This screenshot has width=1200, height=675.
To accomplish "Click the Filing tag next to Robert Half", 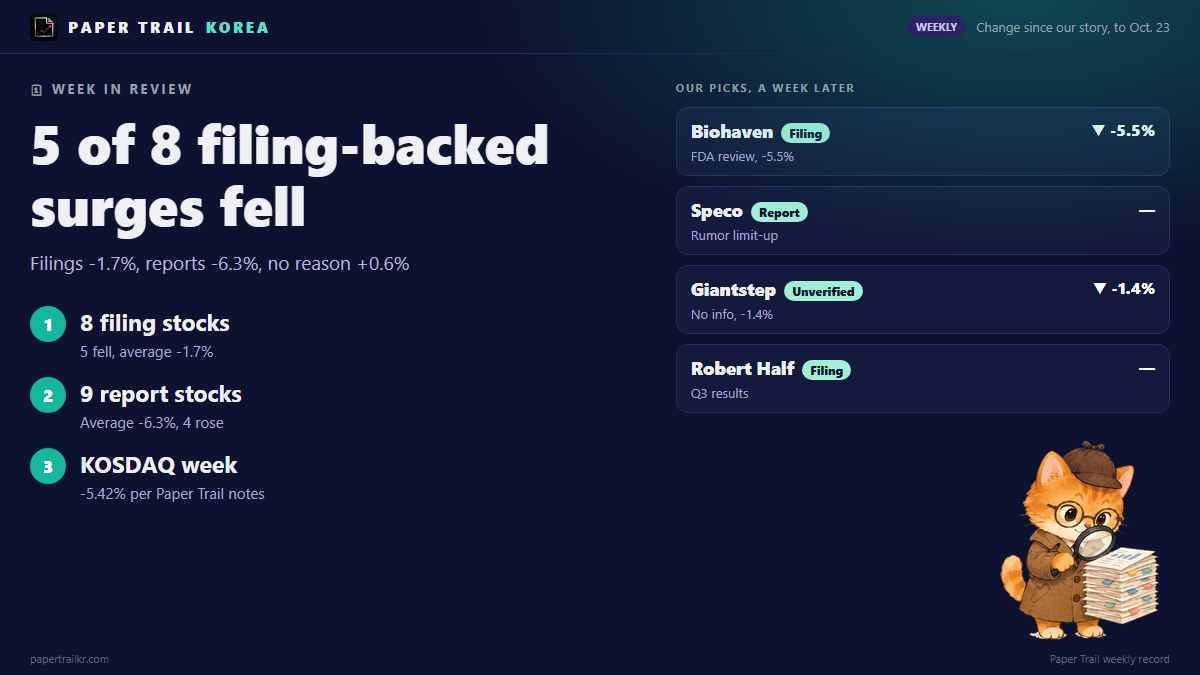I will pos(826,370).
